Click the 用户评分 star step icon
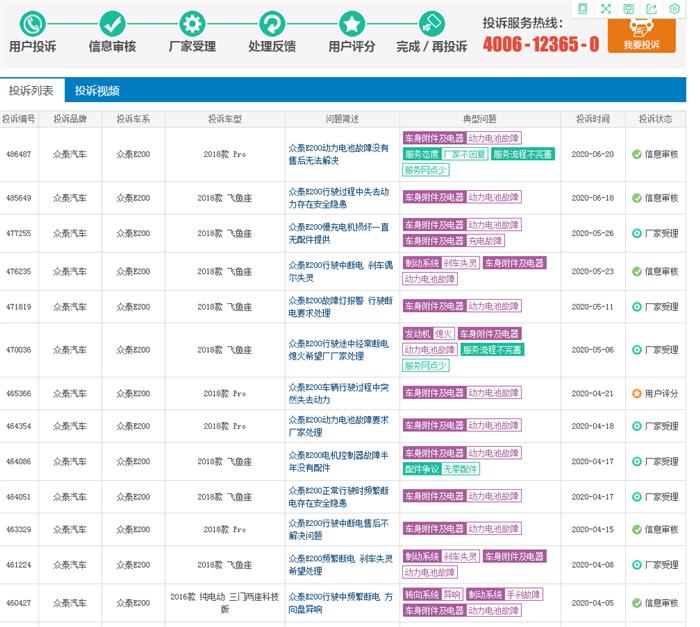 (x=352, y=23)
